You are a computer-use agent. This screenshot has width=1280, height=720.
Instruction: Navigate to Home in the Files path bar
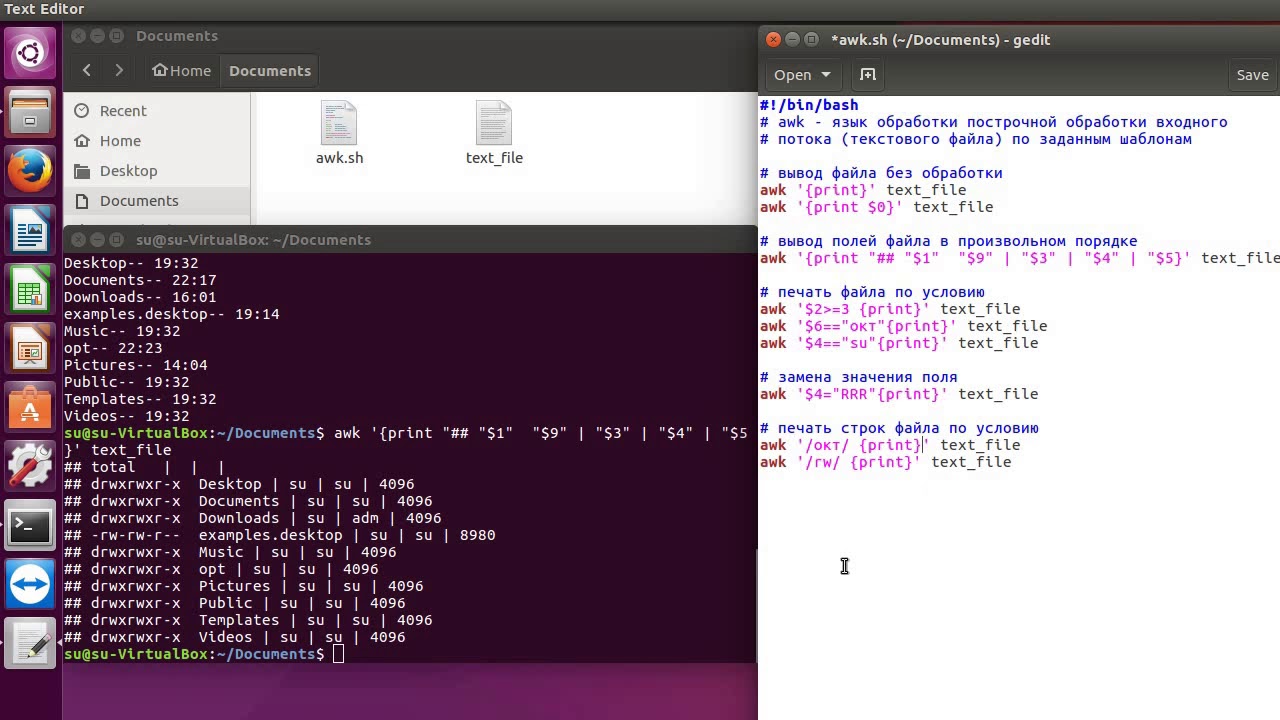pos(182,71)
